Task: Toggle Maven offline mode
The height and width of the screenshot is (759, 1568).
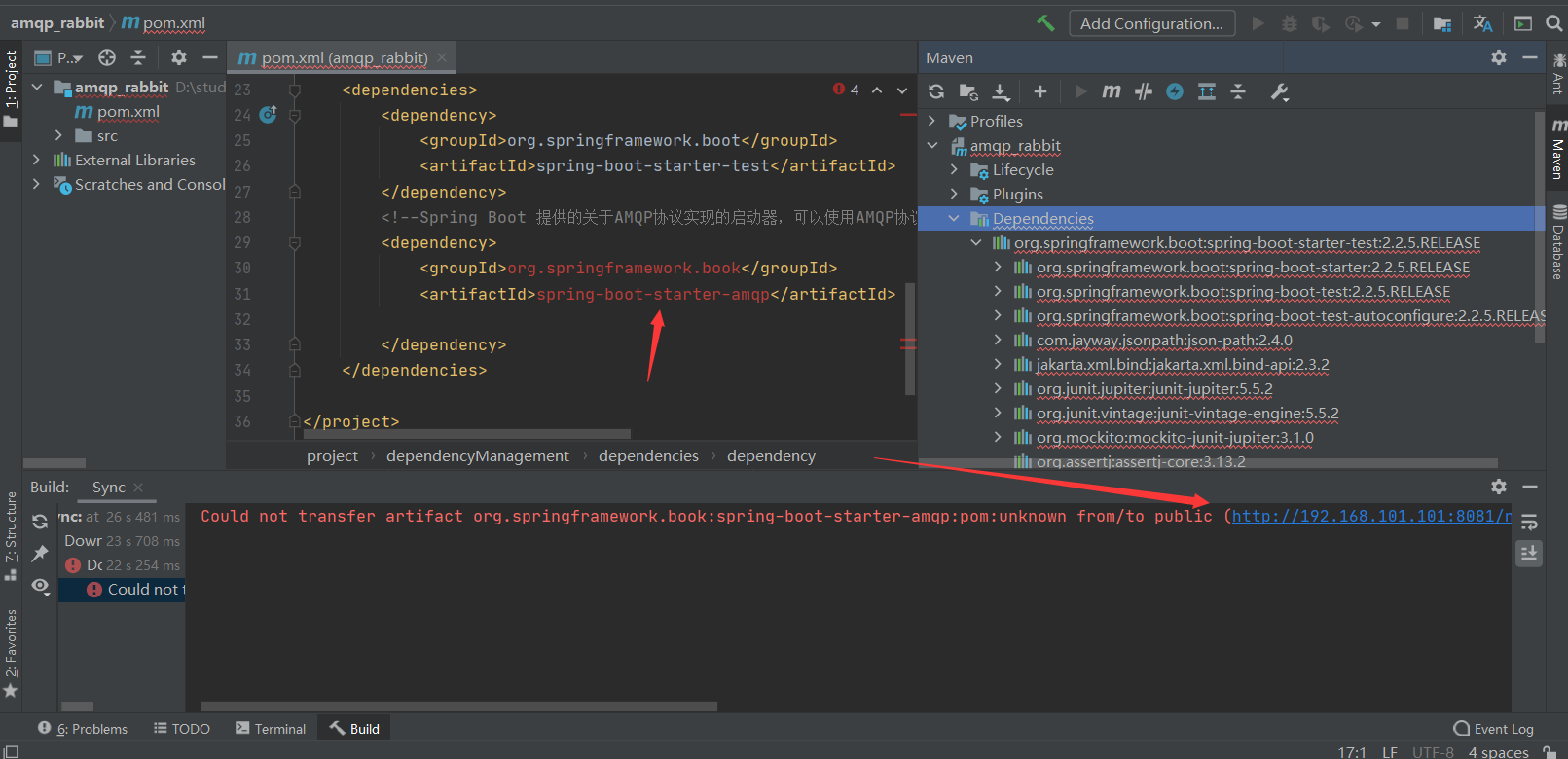Action: pyautogui.click(x=1175, y=91)
